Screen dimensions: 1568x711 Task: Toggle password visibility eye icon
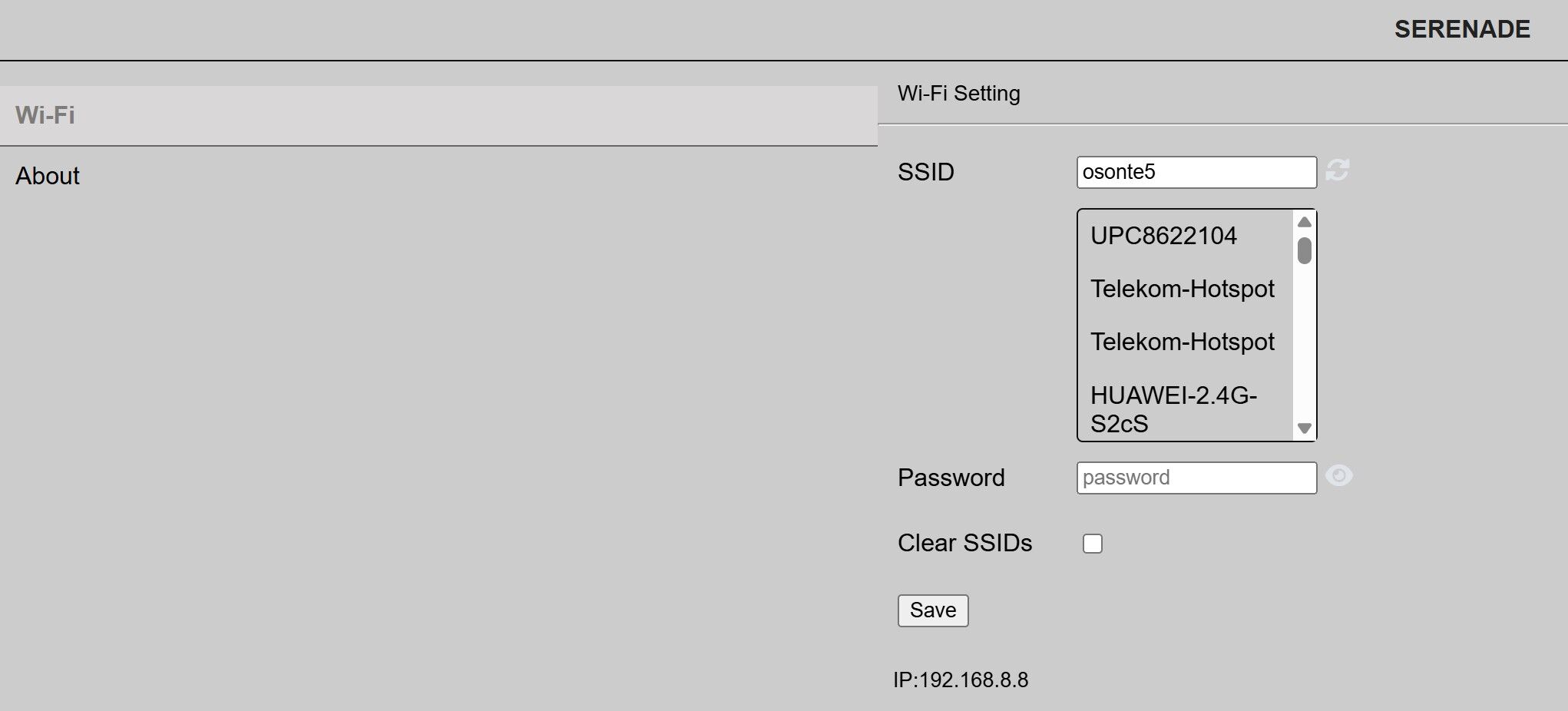click(x=1338, y=476)
